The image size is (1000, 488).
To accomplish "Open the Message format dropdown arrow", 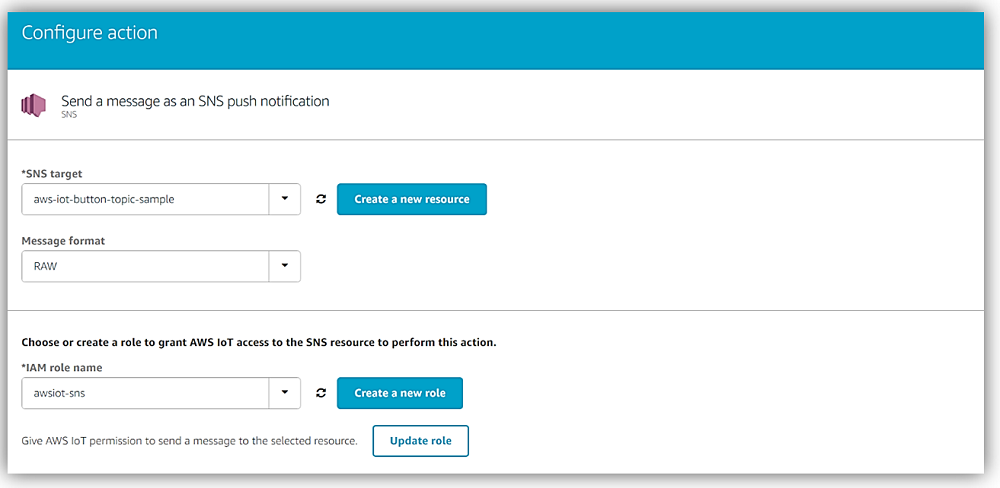I will tap(285, 266).
